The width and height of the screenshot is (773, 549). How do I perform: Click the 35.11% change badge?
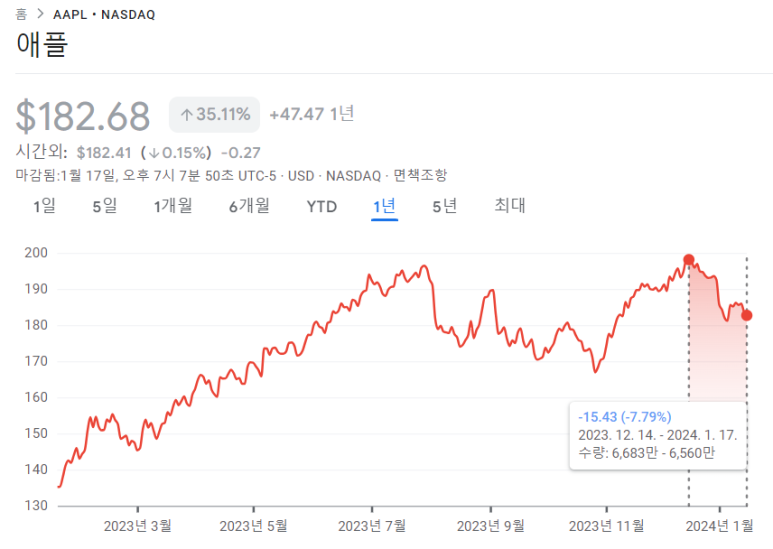214,114
